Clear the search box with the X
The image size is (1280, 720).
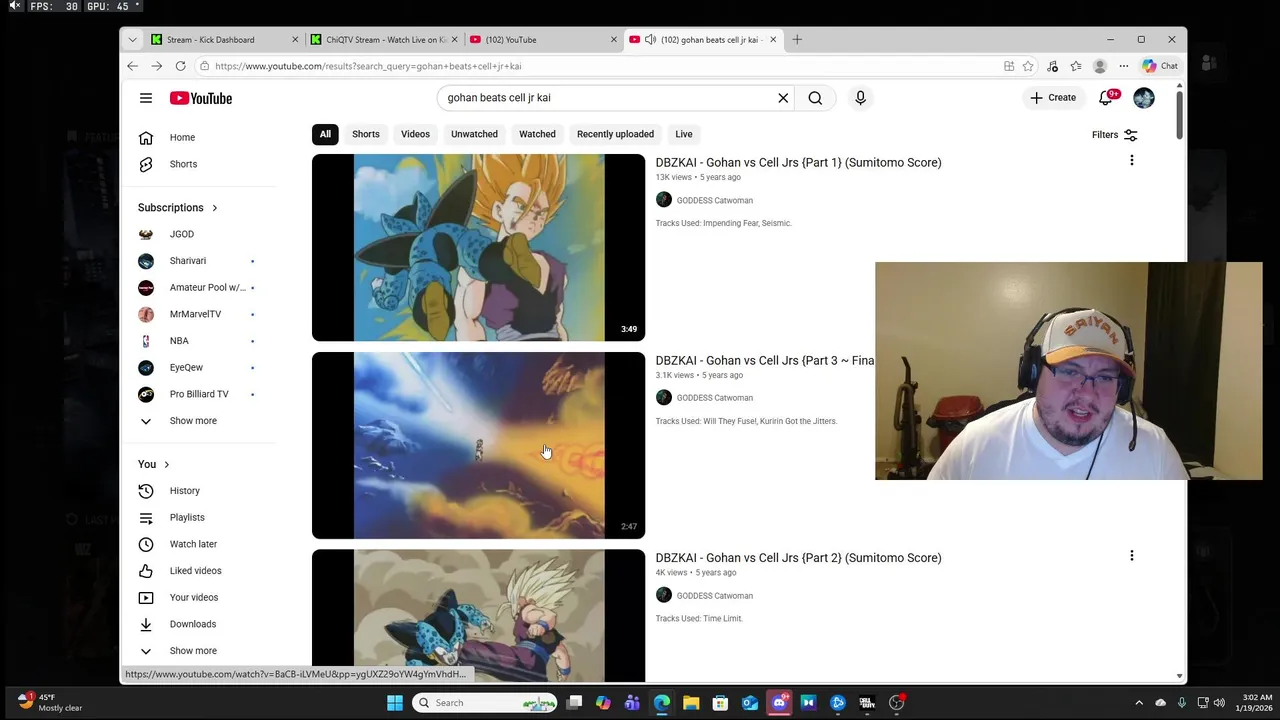coord(783,98)
